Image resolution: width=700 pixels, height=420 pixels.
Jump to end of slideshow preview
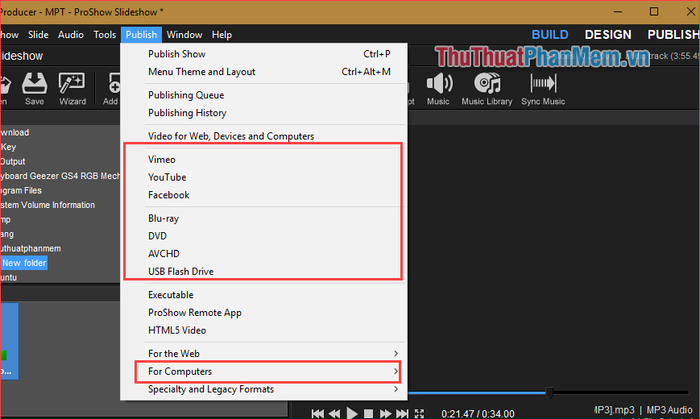(x=402, y=413)
